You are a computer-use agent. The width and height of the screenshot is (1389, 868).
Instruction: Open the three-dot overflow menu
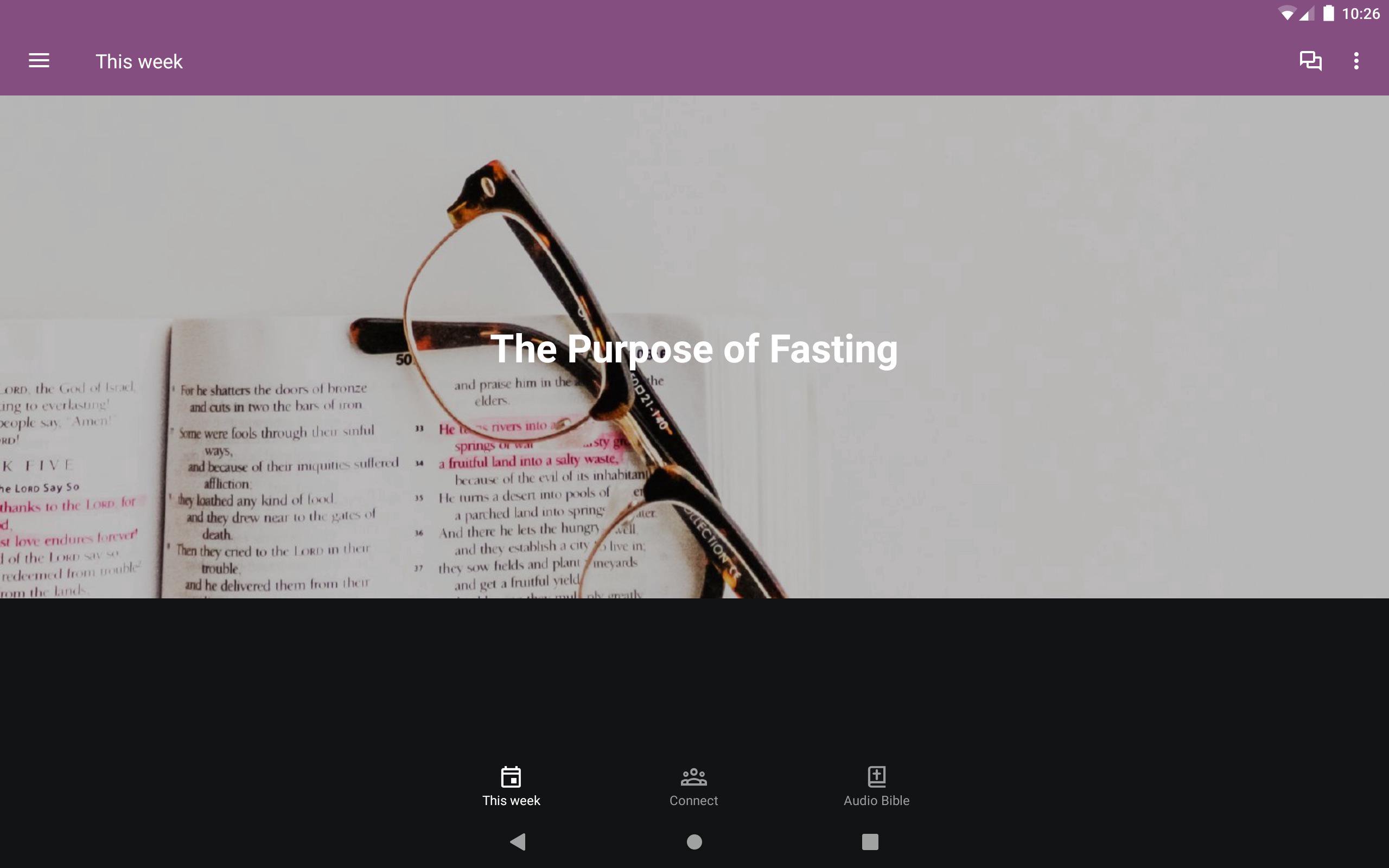click(x=1356, y=61)
